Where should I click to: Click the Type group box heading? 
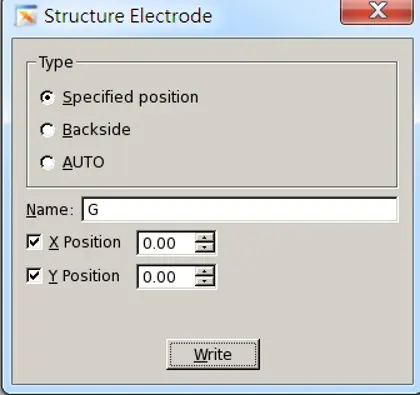click(56, 62)
